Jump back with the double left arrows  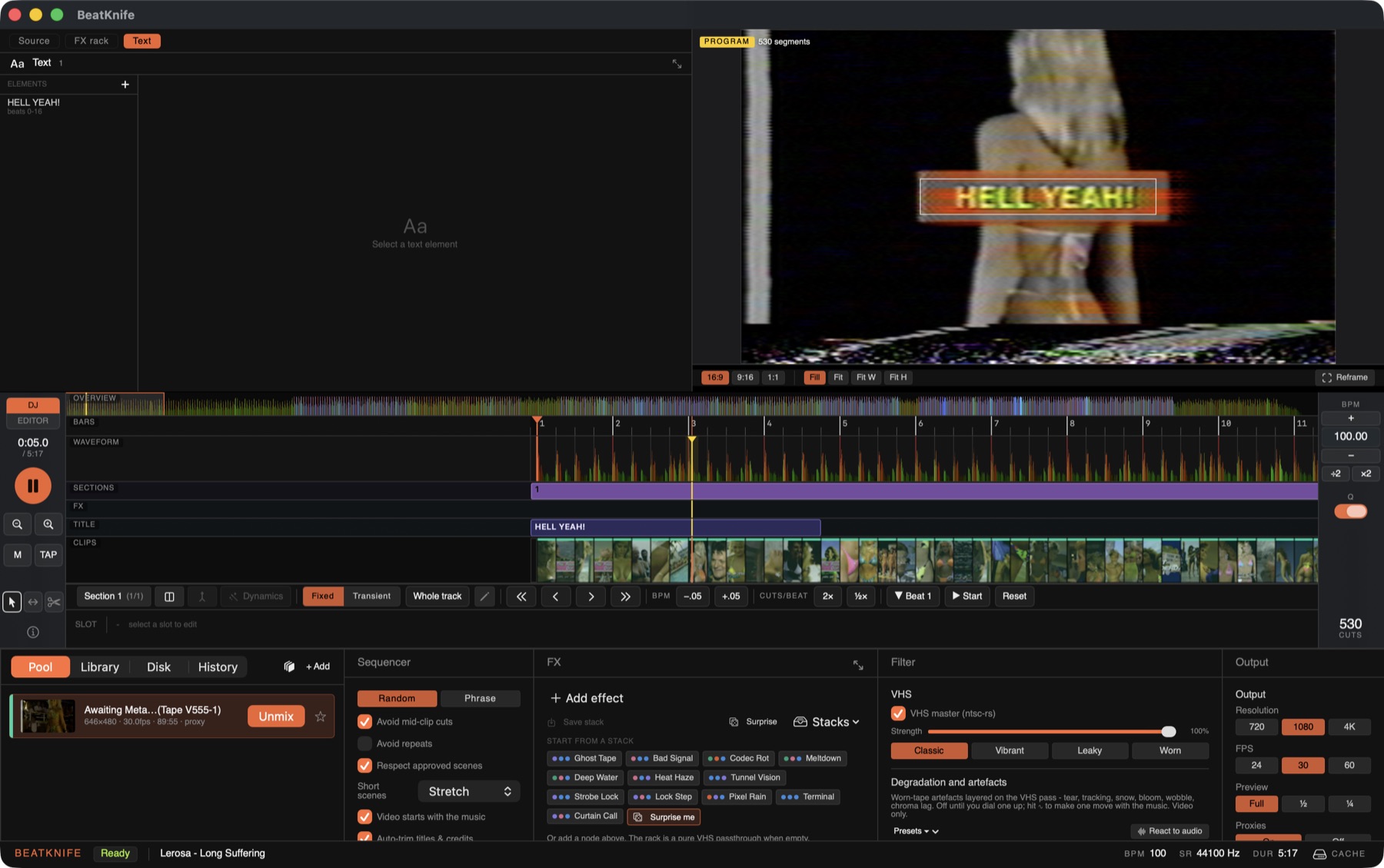point(521,597)
